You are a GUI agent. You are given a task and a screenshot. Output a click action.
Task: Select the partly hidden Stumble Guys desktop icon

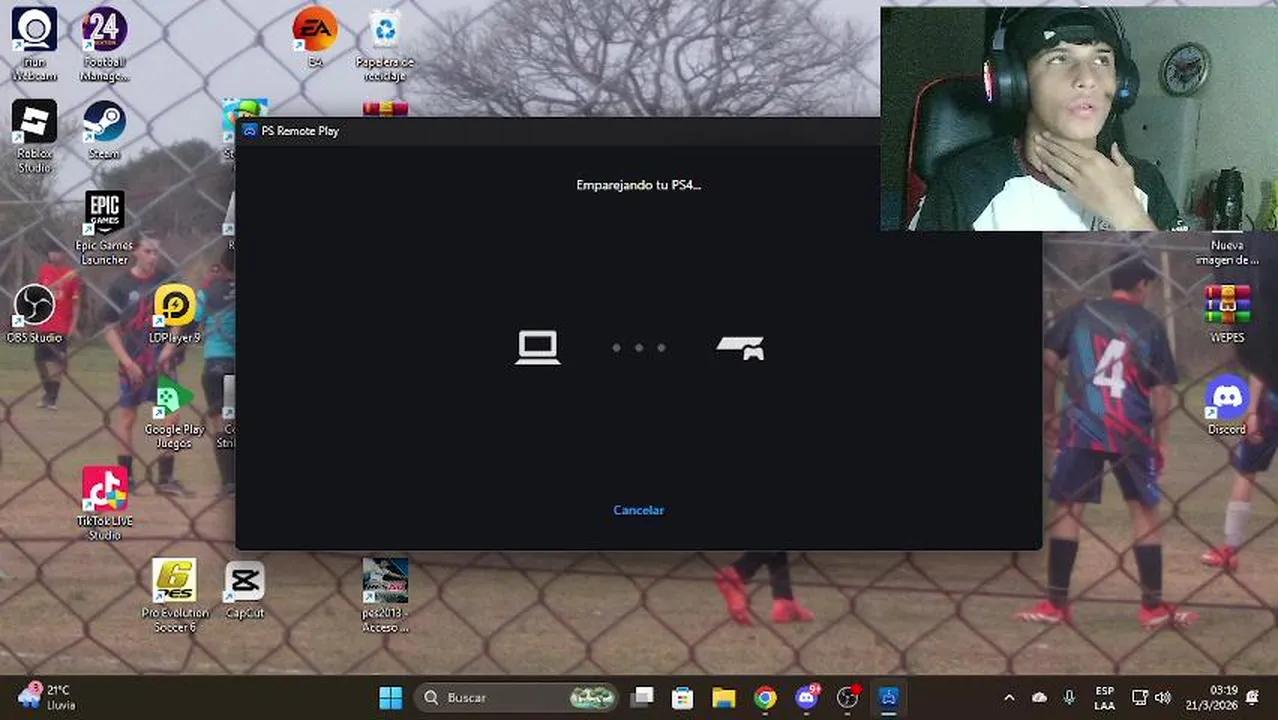[x=244, y=108]
